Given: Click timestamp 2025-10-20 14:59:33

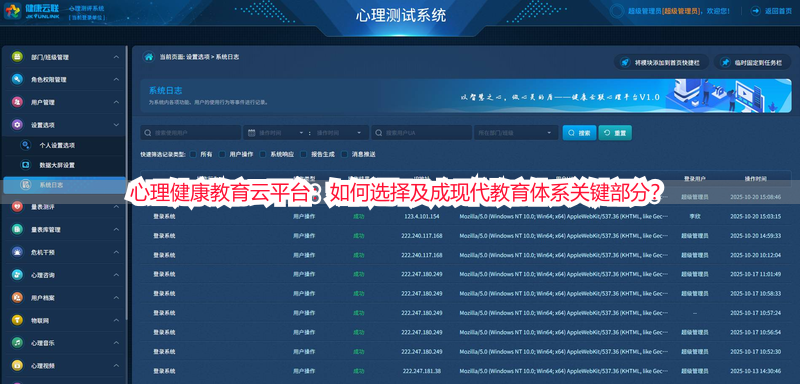Looking at the screenshot, I should pos(755,236).
